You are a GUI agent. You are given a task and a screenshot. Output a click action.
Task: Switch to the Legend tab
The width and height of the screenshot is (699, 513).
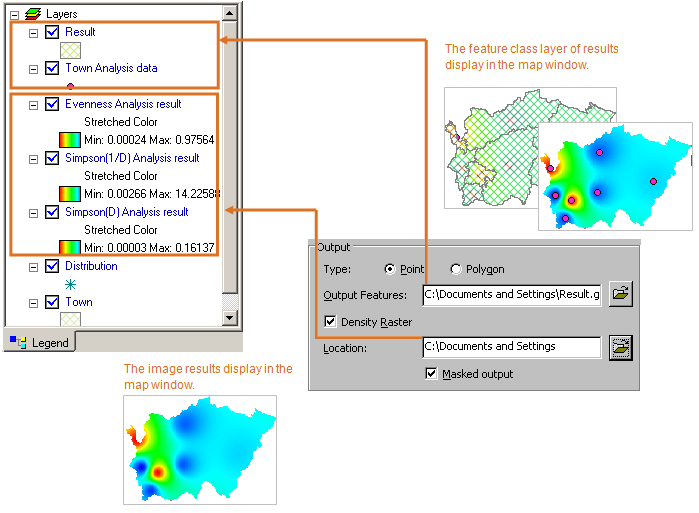(40, 342)
